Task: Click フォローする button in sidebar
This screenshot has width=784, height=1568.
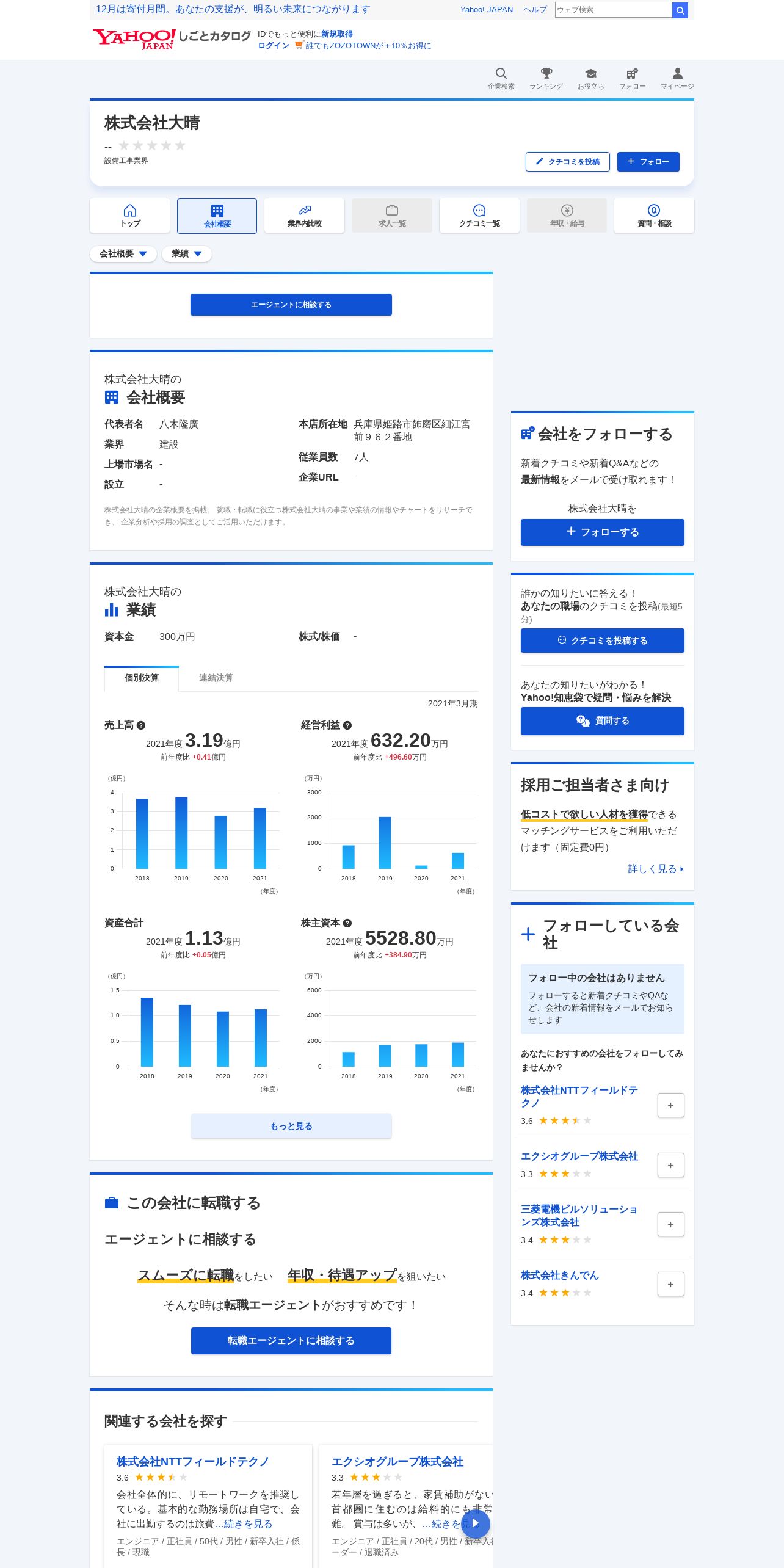Action: coord(603,532)
